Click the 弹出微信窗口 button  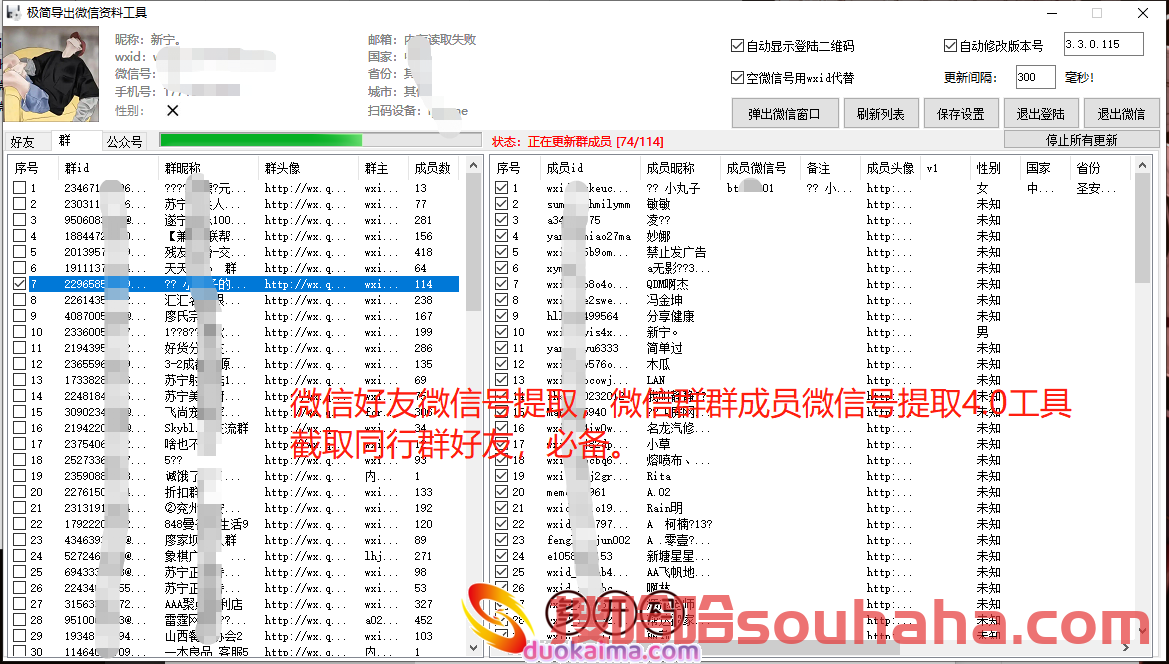tap(784, 114)
